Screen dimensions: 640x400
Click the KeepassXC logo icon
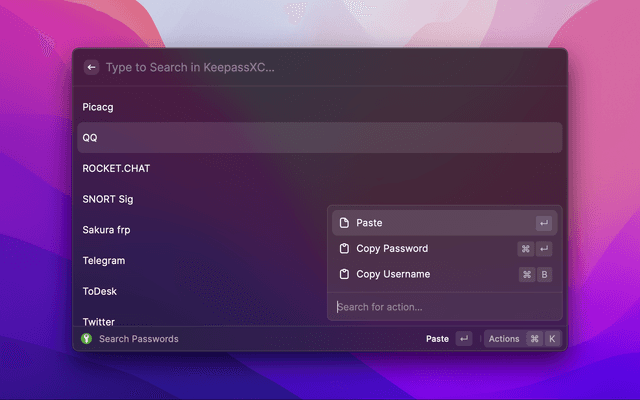coord(87,338)
